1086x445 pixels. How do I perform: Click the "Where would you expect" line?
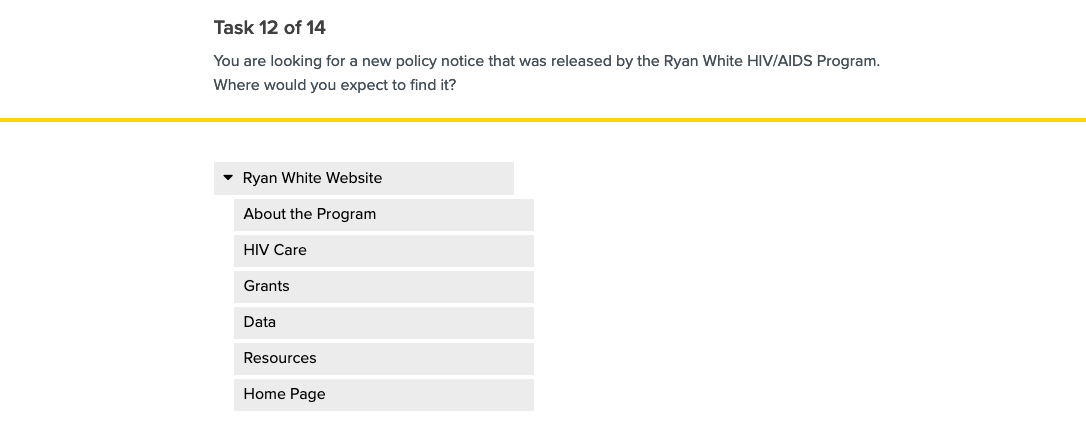coord(334,85)
